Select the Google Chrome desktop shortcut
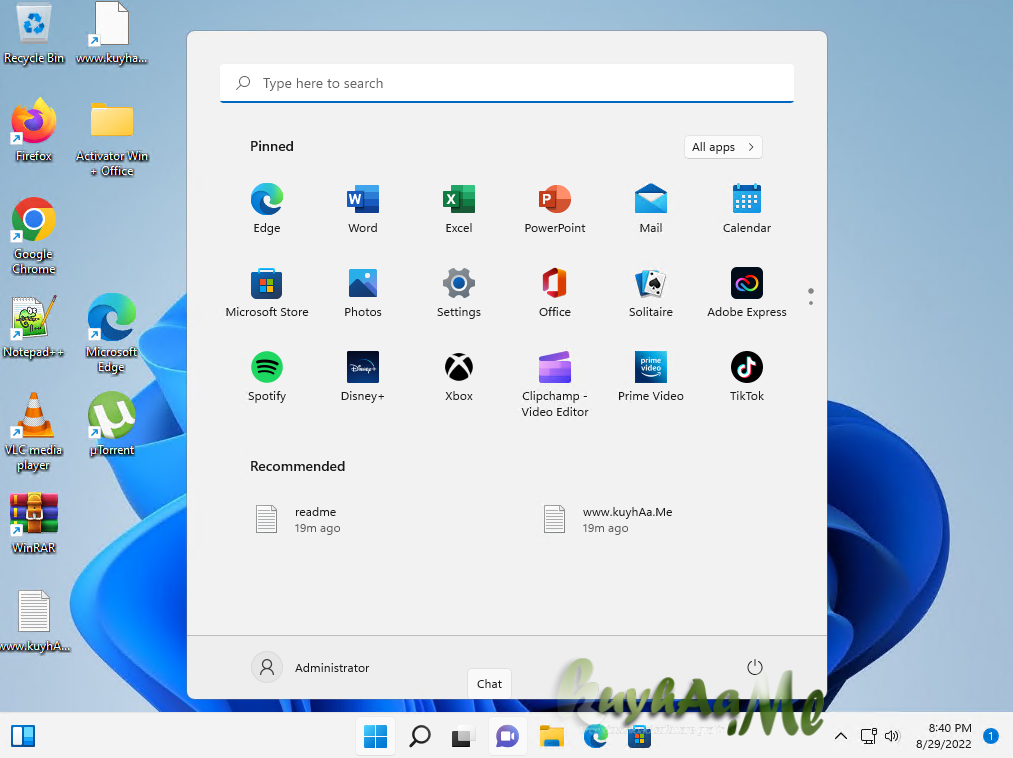Screen dimensions: 1013x758 point(34,236)
